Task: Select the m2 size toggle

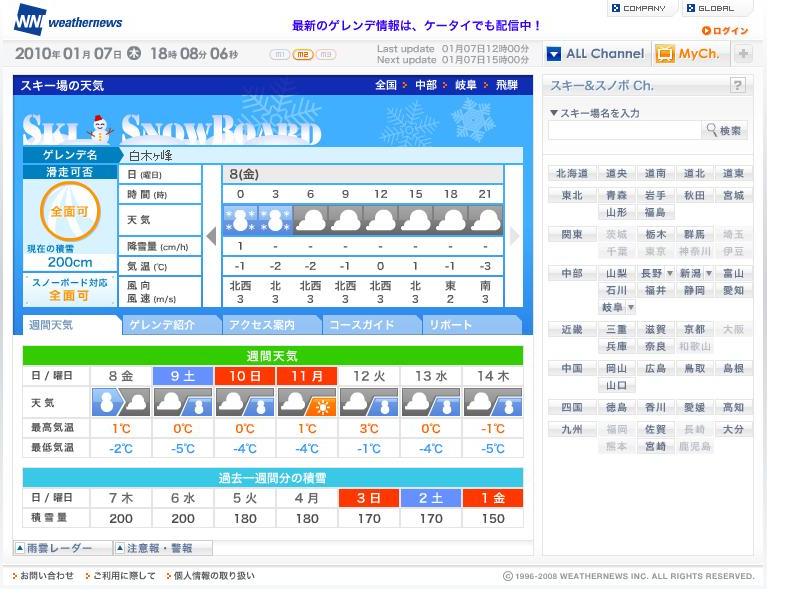Action: (303, 54)
